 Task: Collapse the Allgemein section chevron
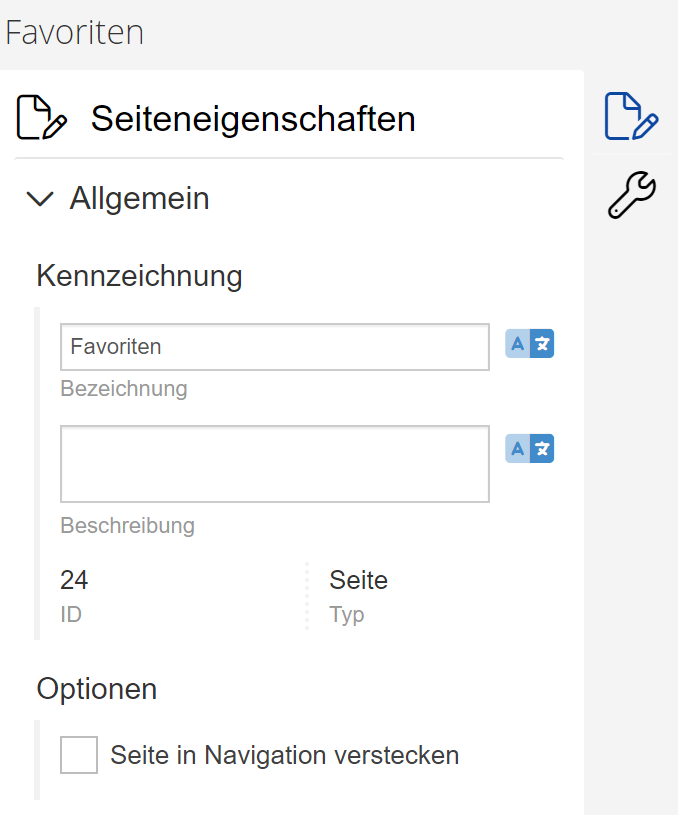[x=40, y=199]
